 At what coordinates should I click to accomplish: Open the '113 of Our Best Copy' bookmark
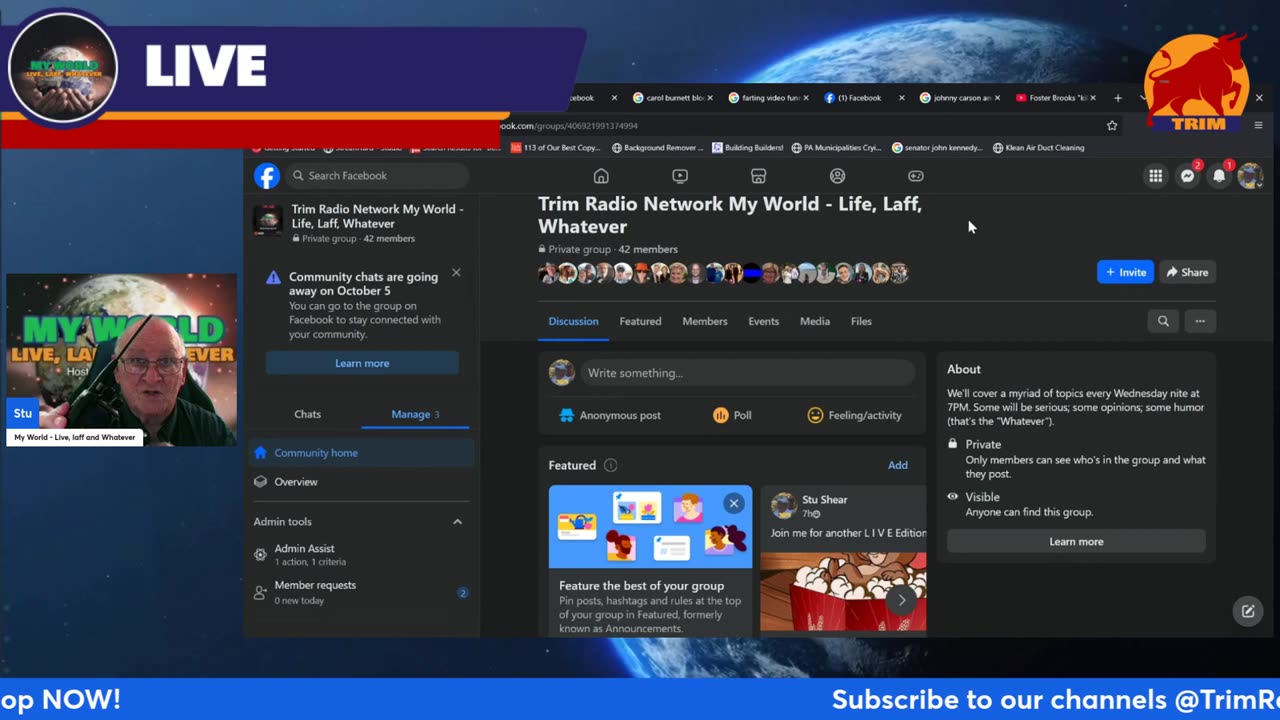[x=555, y=148]
